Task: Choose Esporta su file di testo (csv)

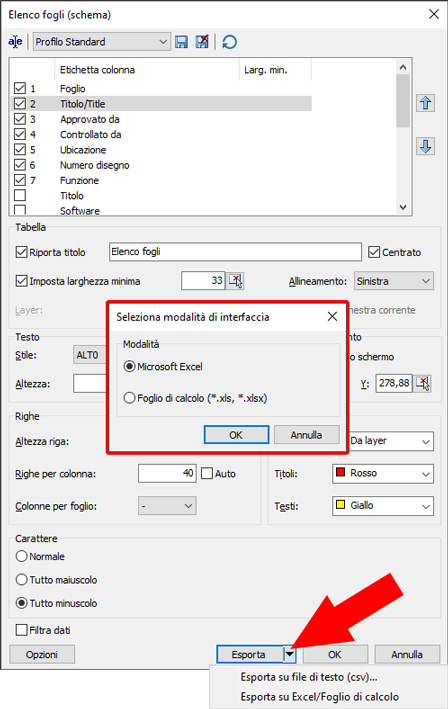Action: click(x=309, y=677)
